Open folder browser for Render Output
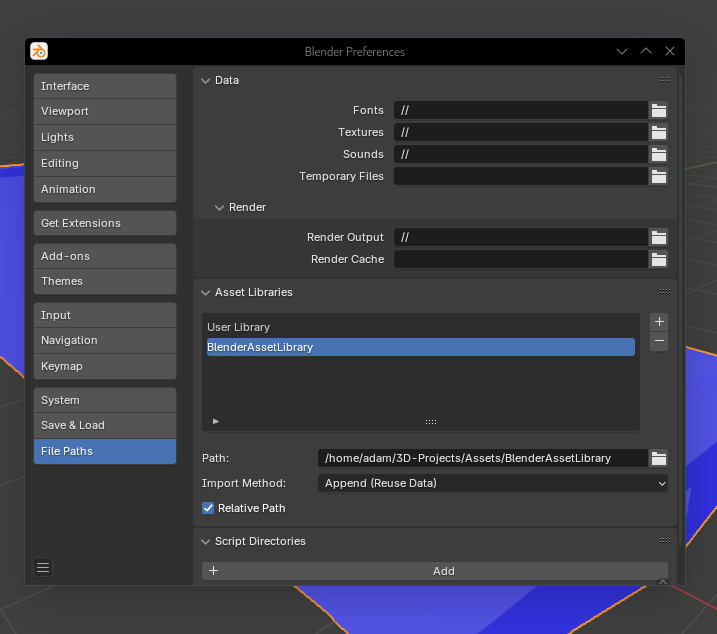 658,237
